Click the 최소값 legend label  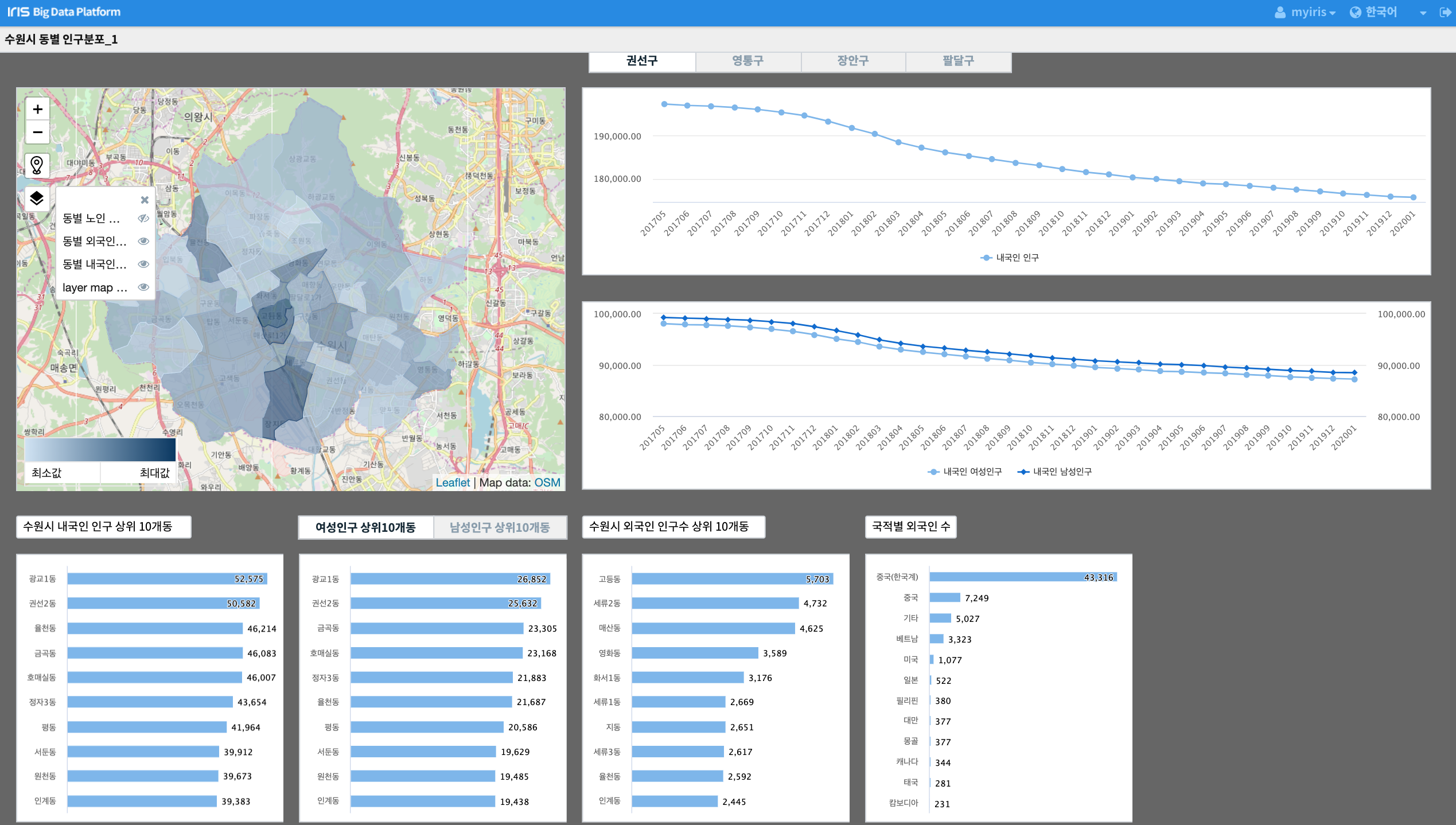coord(46,473)
